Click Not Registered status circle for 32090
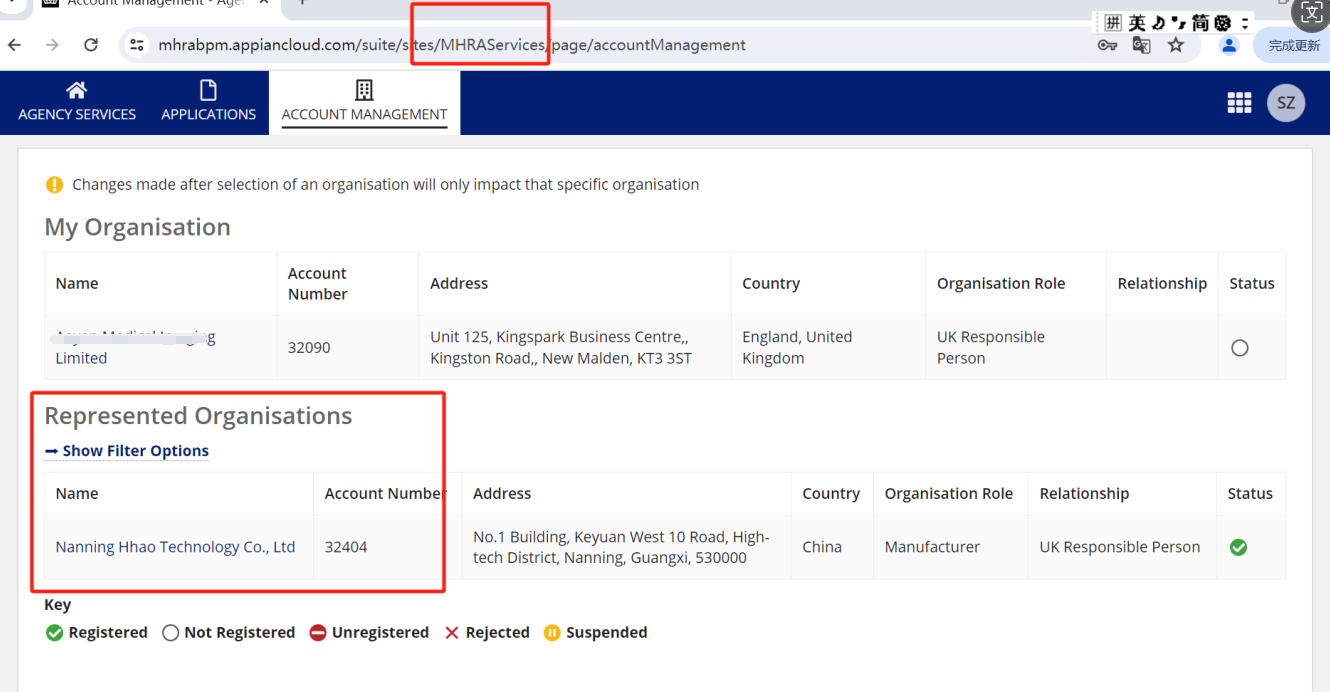Screen dimensions: 1330x692 1240,348
